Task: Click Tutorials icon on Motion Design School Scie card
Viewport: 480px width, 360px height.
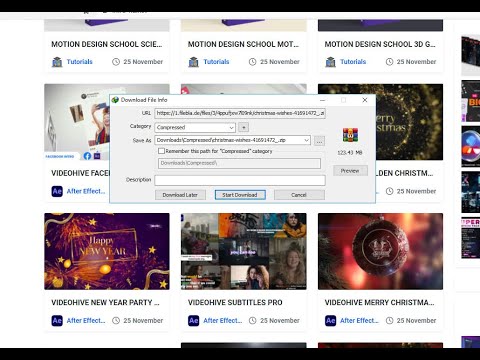Action: tap(57, 62)
